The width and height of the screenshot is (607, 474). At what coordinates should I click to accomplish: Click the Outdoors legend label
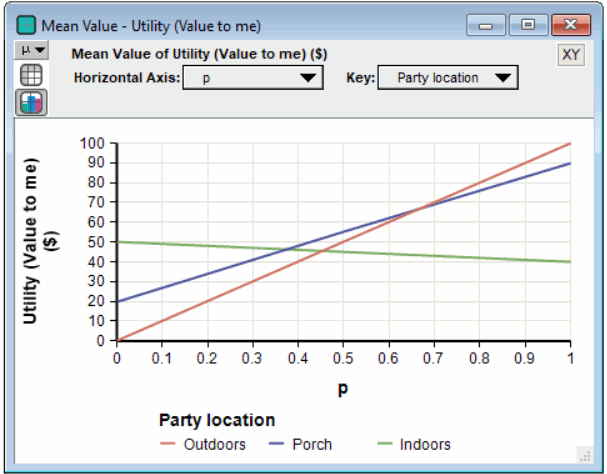(214, 445)
